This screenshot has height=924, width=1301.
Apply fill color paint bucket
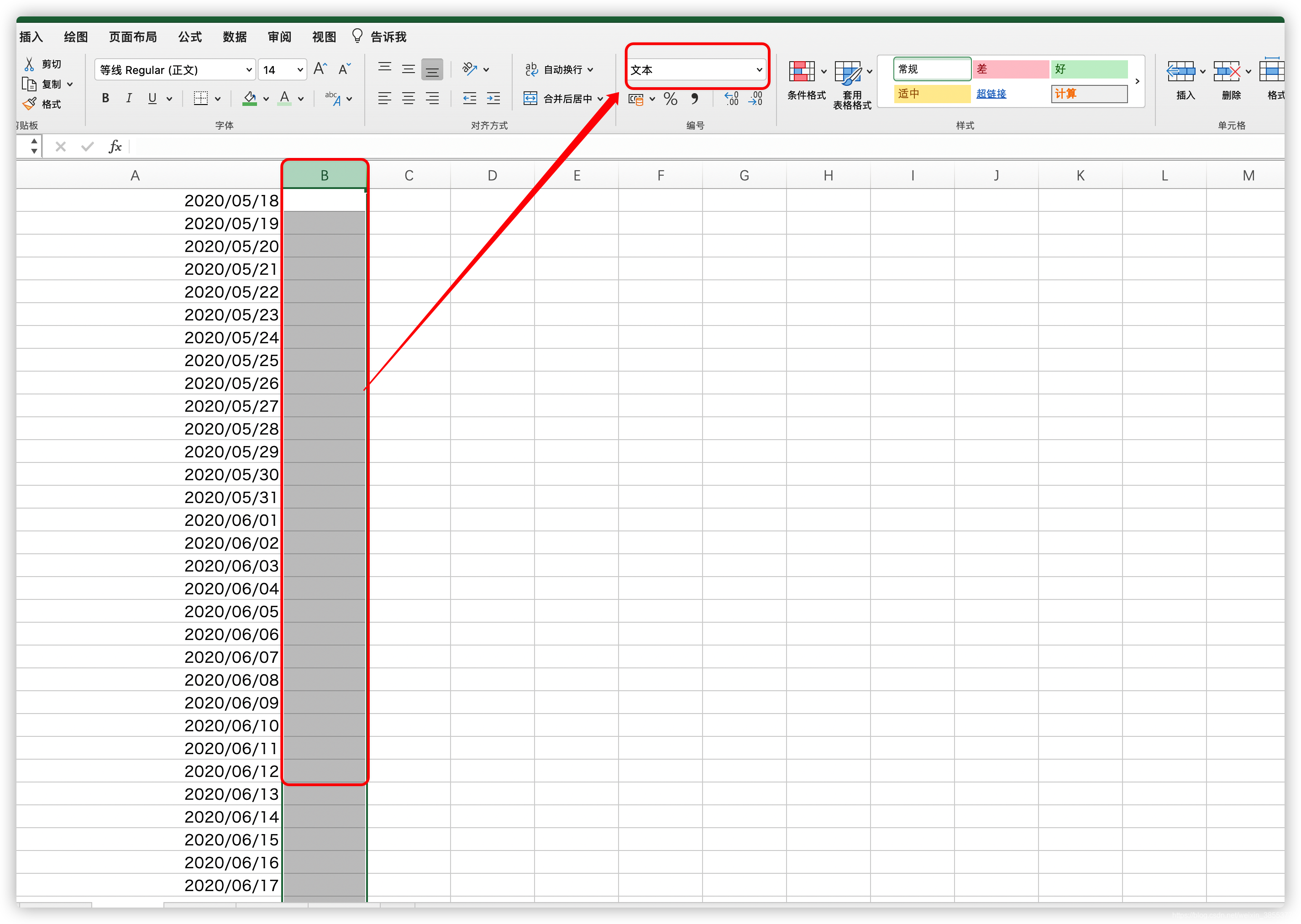(249, 99)
